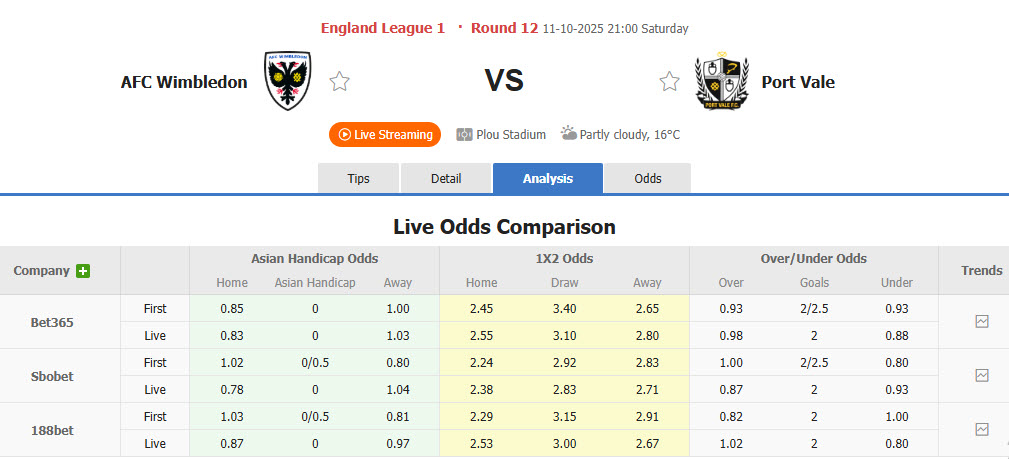
Task: Click the Bet365 company row label
Action: click(x=52, y=322)
